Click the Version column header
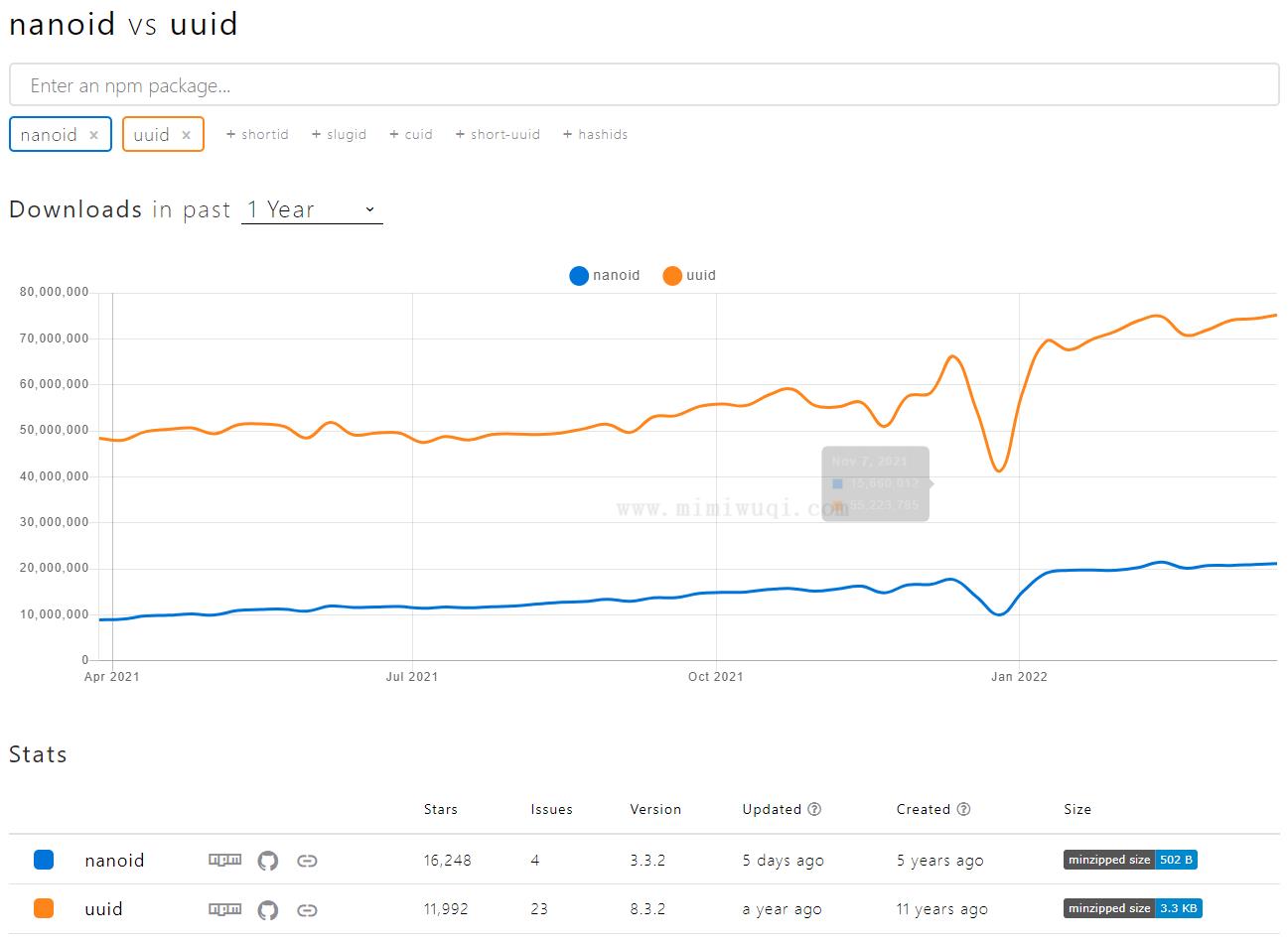Screen dimensions: 1288x943 pyautogui.click(x=655, y=809)
